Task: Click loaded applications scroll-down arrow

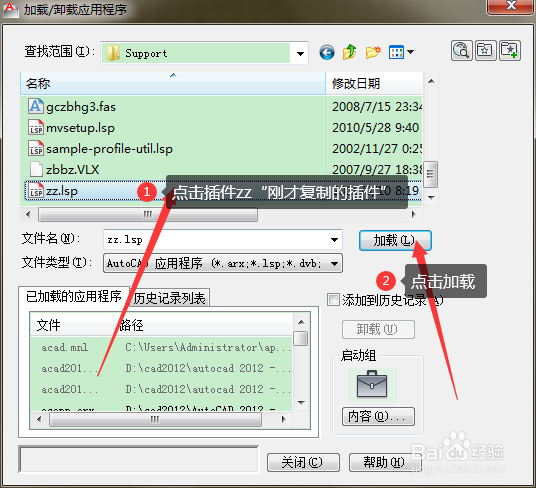Action: (x=301, y=403)
